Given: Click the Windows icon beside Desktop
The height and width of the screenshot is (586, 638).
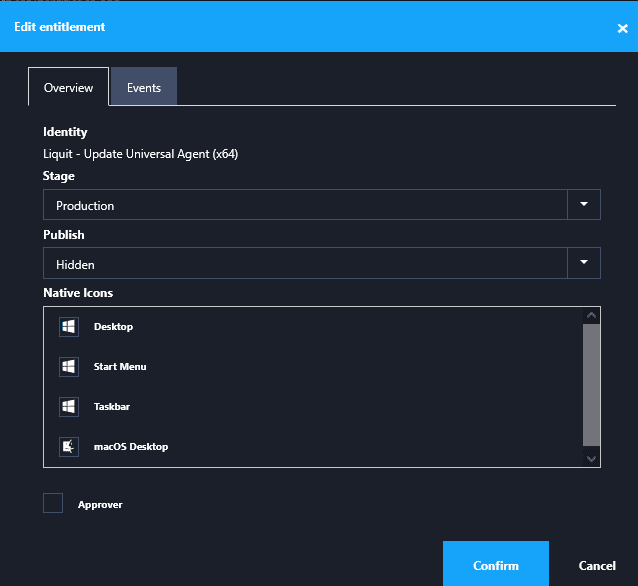Looking at the screenshot, I should (x=69, y=327).
